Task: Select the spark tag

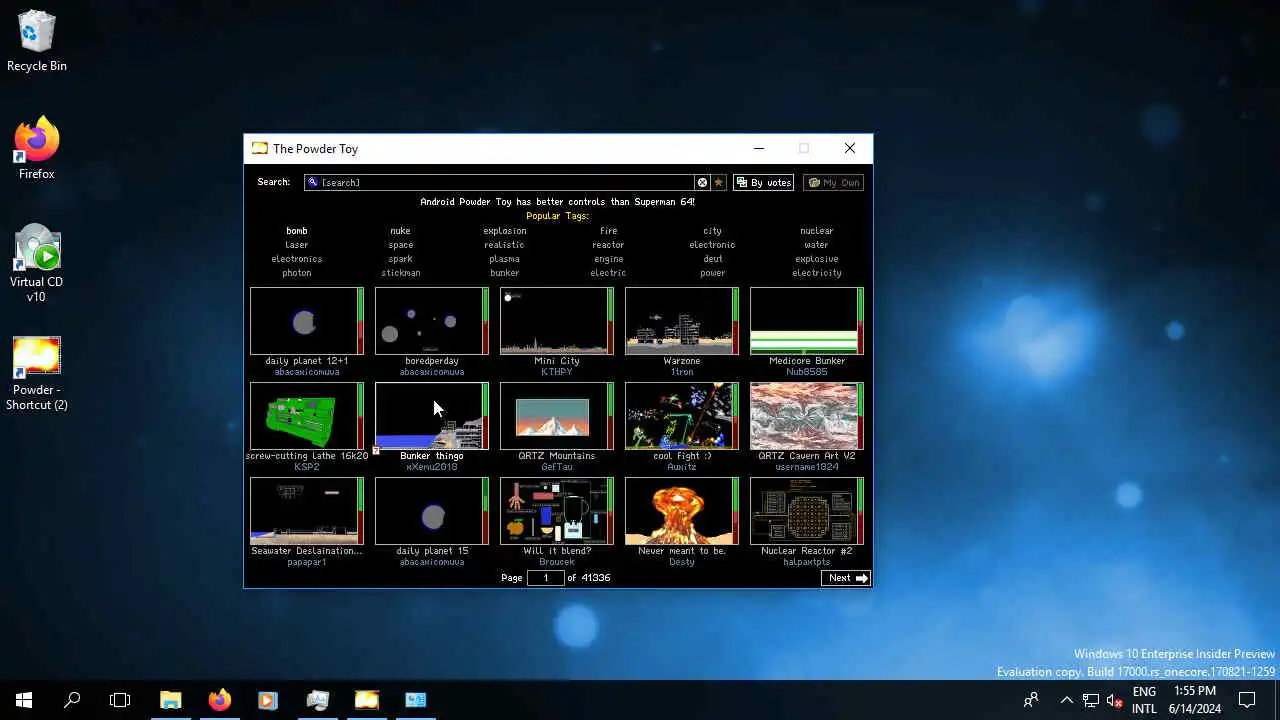Action: click(x=401, y=259)
